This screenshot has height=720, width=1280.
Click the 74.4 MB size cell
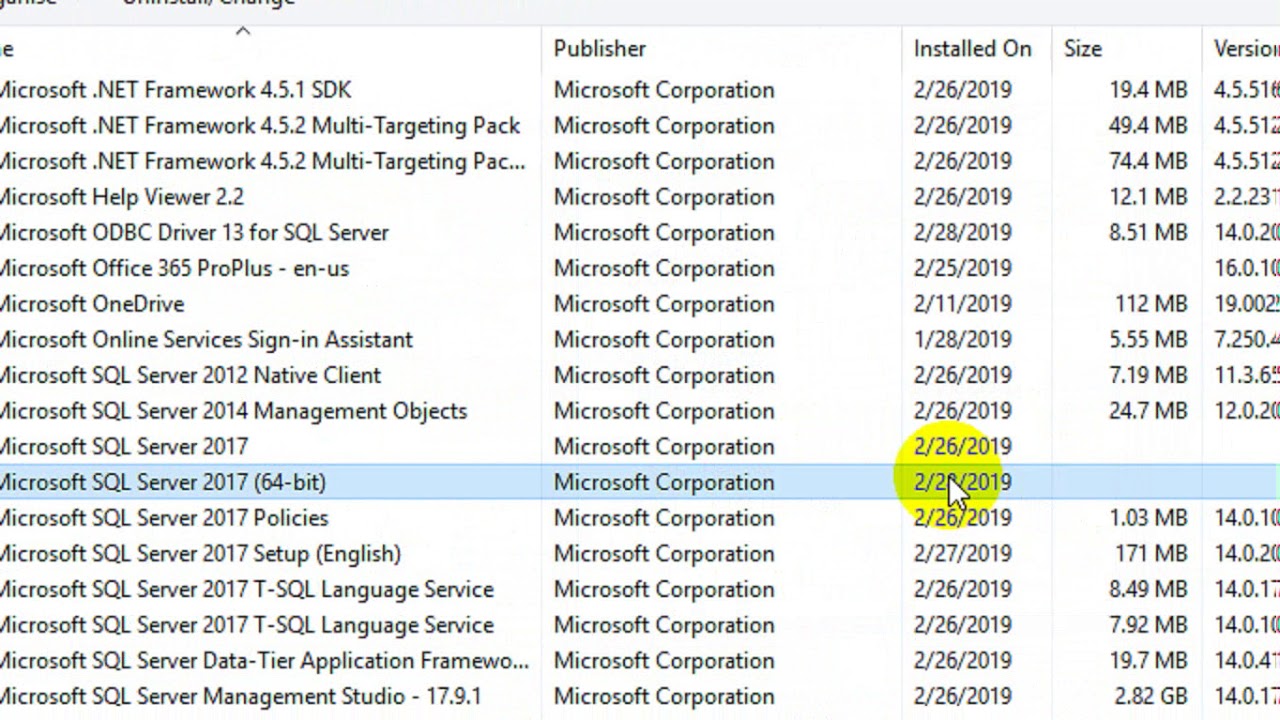tap(1148, 161)
